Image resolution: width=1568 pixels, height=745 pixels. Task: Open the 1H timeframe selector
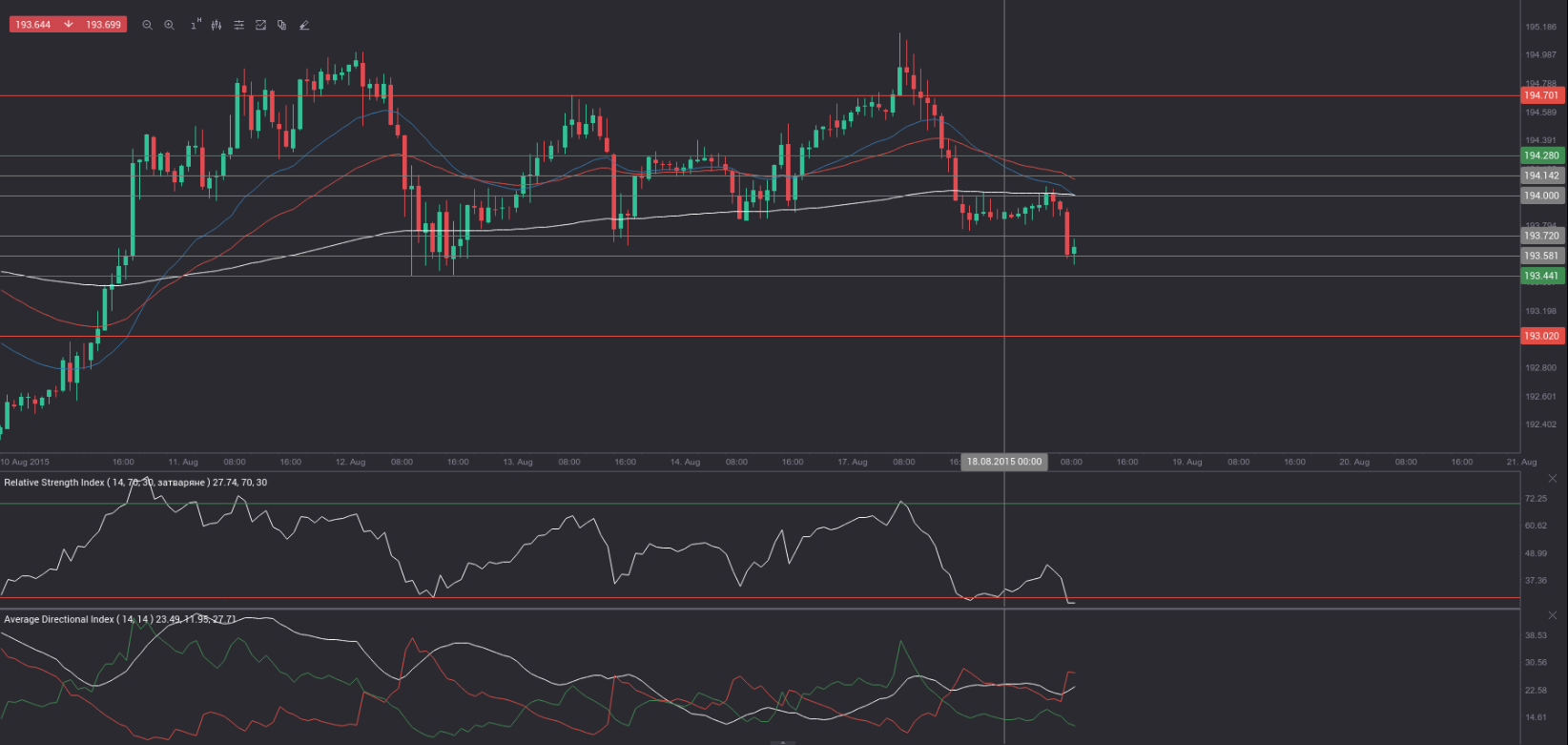194,25
